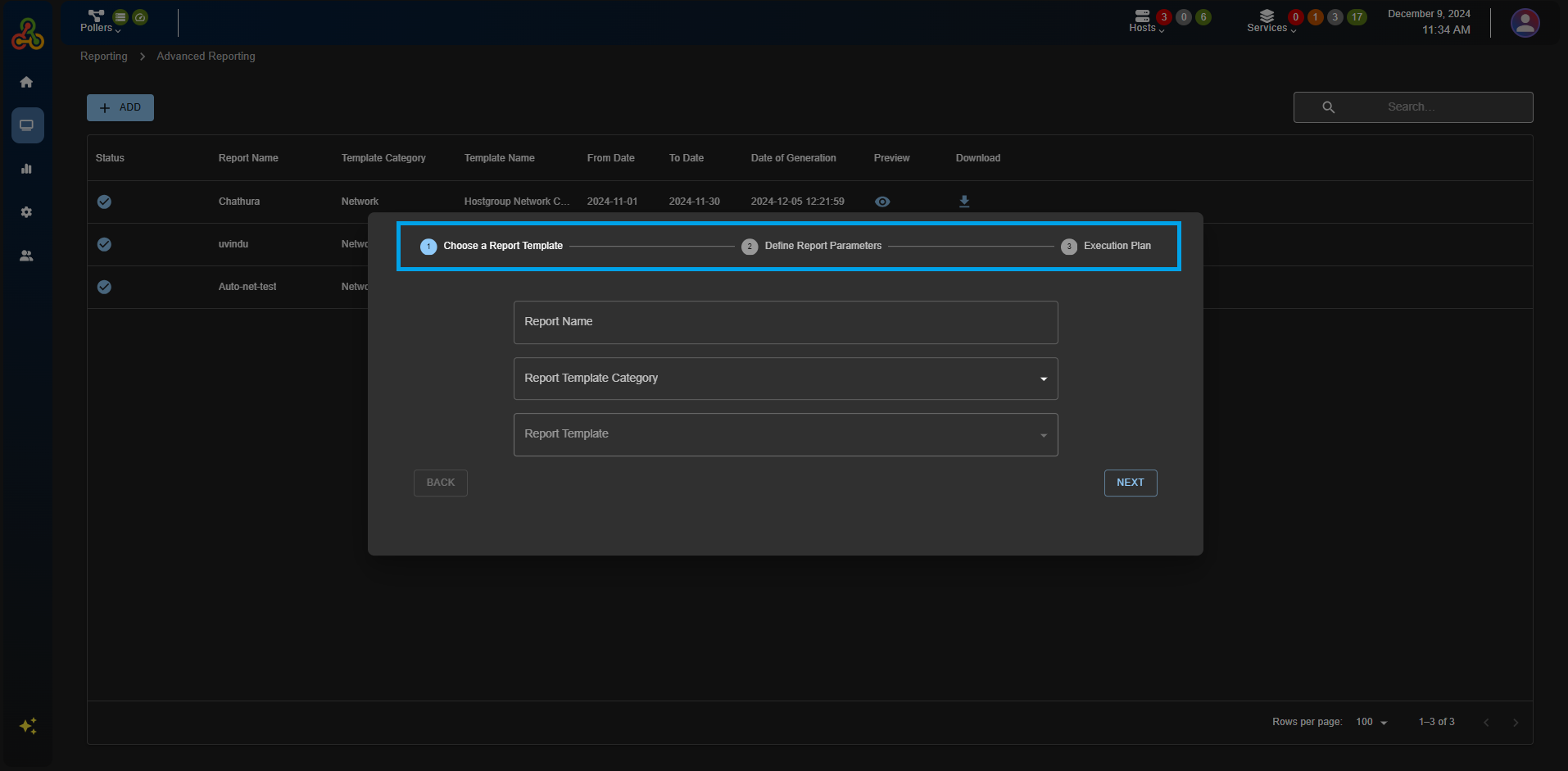Click the status check icon for uvindu report
Viewport: 1568px width, 771px height.
click(x=104, y=244)
